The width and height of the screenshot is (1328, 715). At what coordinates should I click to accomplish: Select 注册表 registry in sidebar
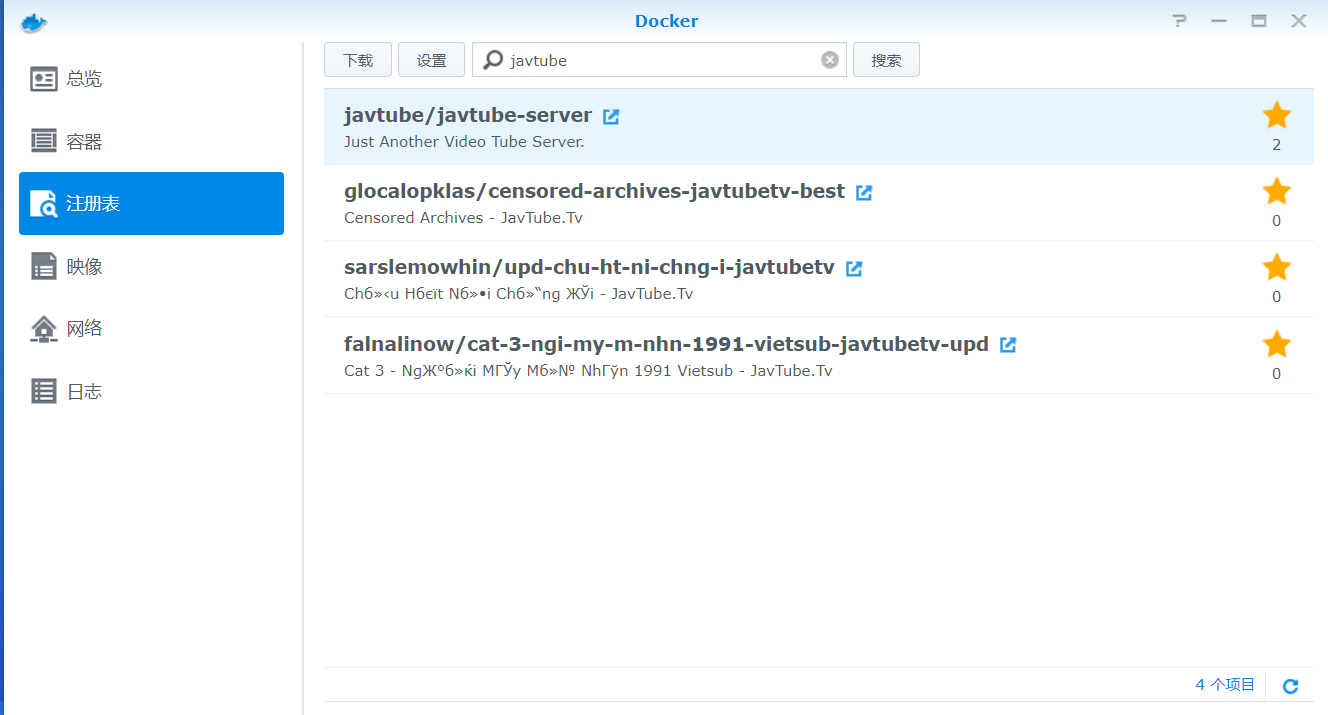[x=151, y=203]
